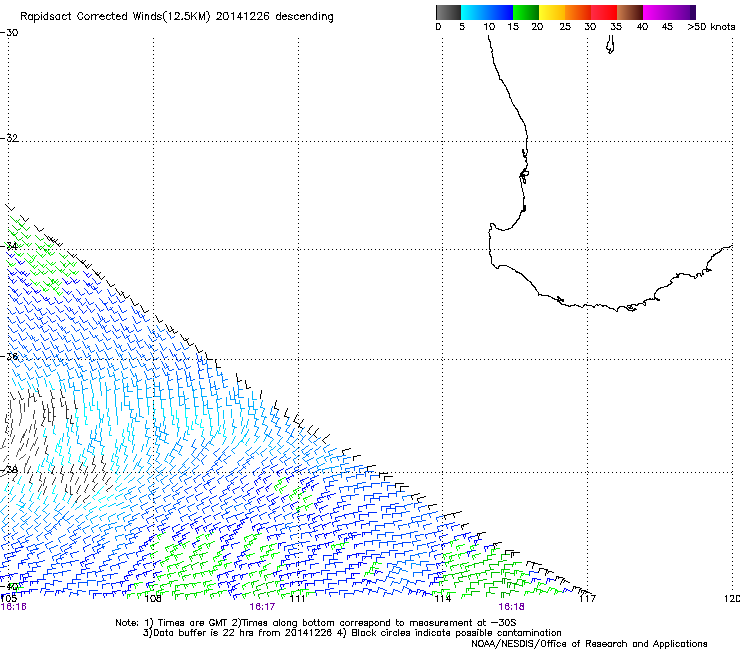The height and width of the screenshot is (650, 740).
Task: Click the longitude label '108'
Action: 153,599
